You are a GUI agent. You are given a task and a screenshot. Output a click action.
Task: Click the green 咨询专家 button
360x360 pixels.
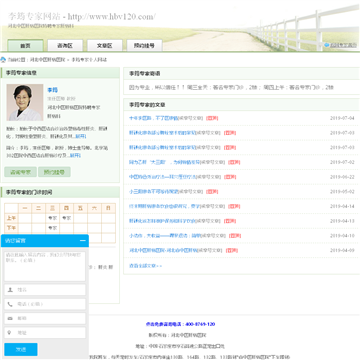(20, 172)
